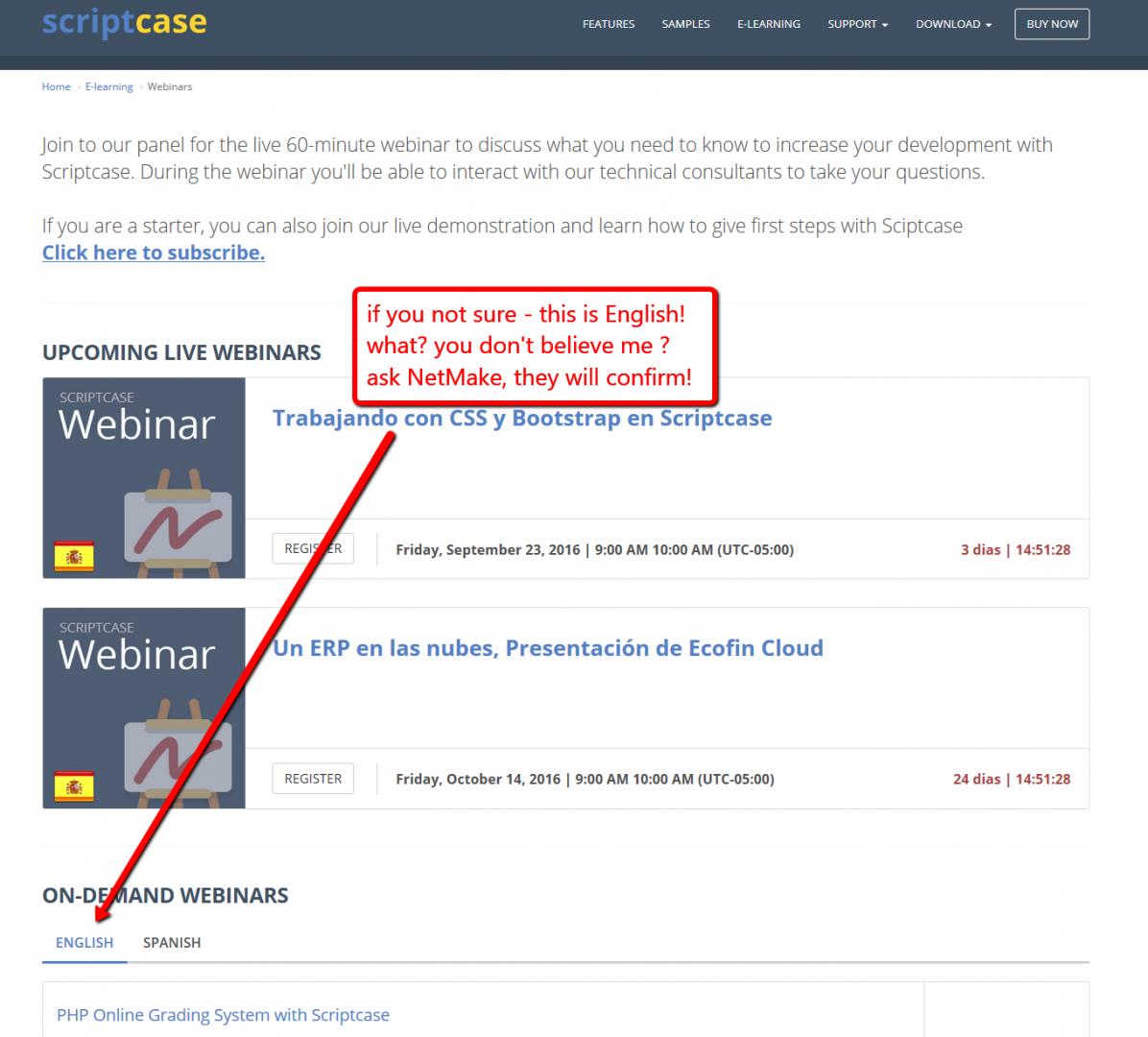This screenshot has width=1148, height=1037.
Task: Follow the E-learning breadcrumb link
Action: point(109,86)
